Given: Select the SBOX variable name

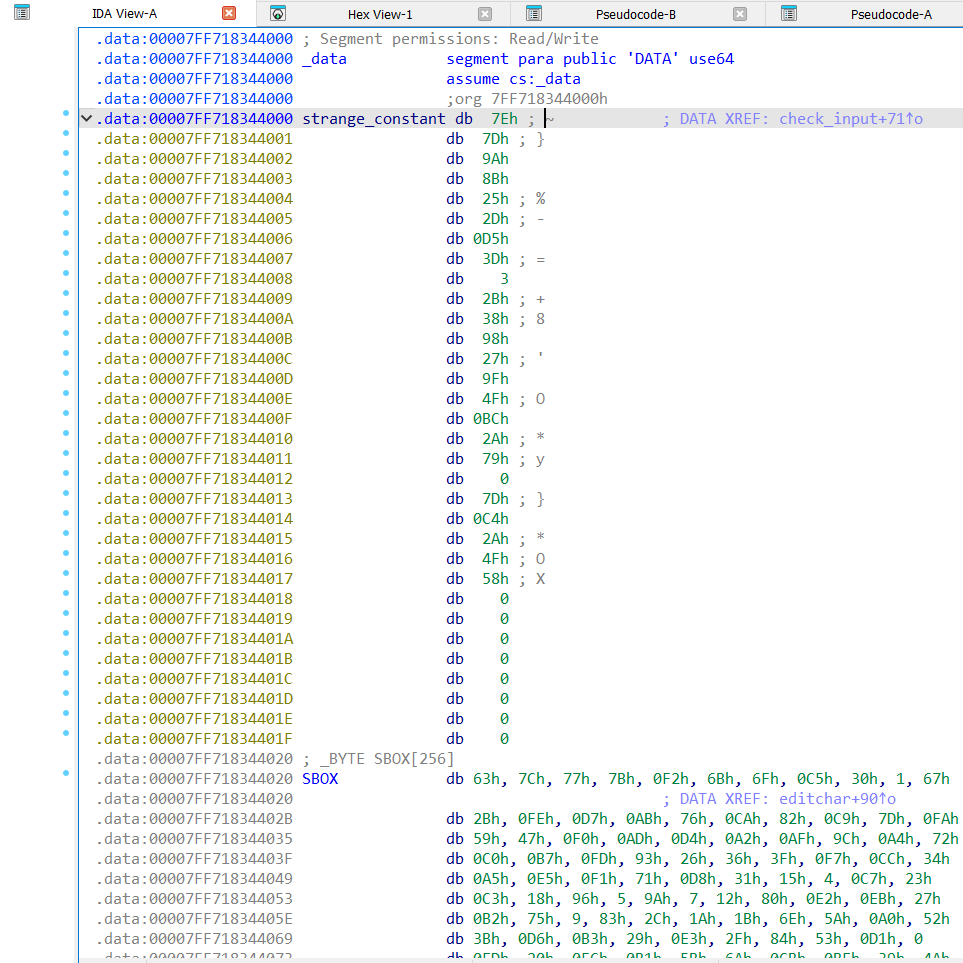Looking at the screenshot, I should tap(320, 779).
